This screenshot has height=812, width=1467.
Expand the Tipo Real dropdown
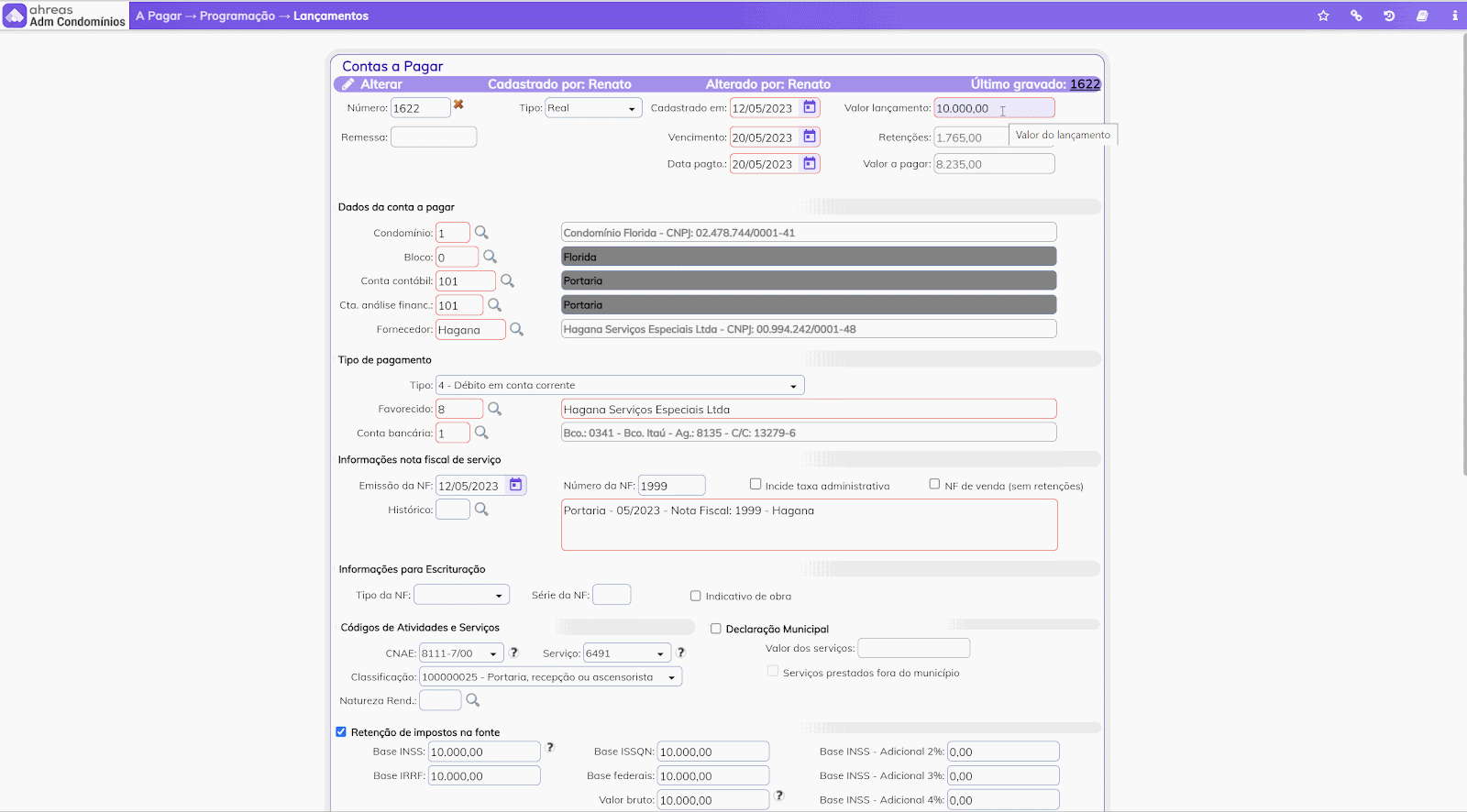(x=593, y=108)
